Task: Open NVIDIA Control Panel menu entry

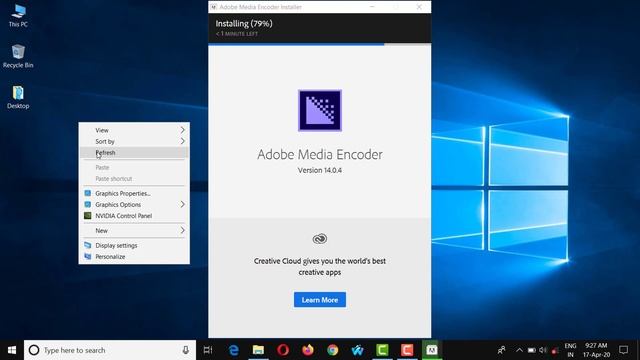Action: tap(134, 216)
